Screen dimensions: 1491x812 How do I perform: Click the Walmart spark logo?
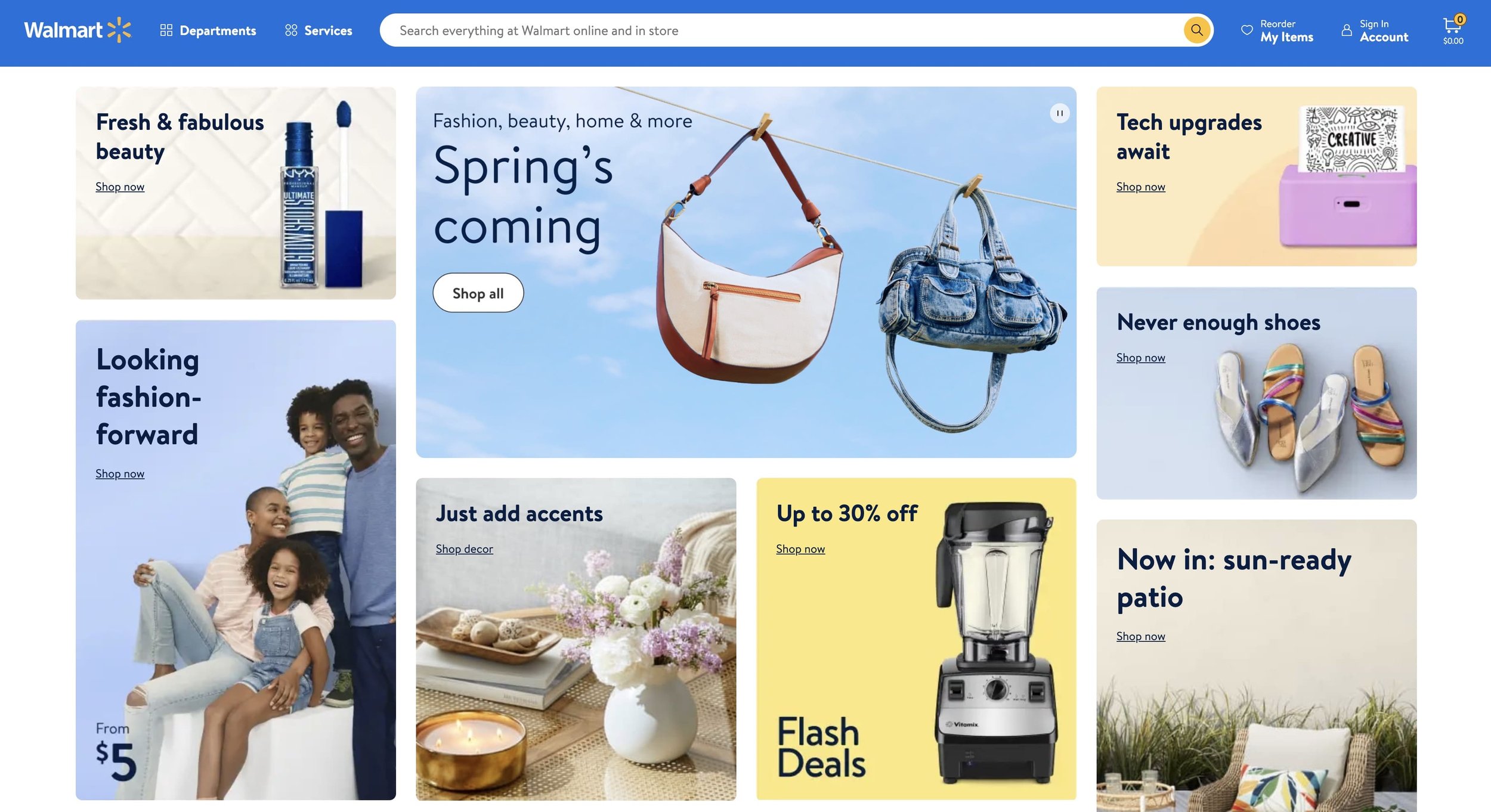click(119, 30)
